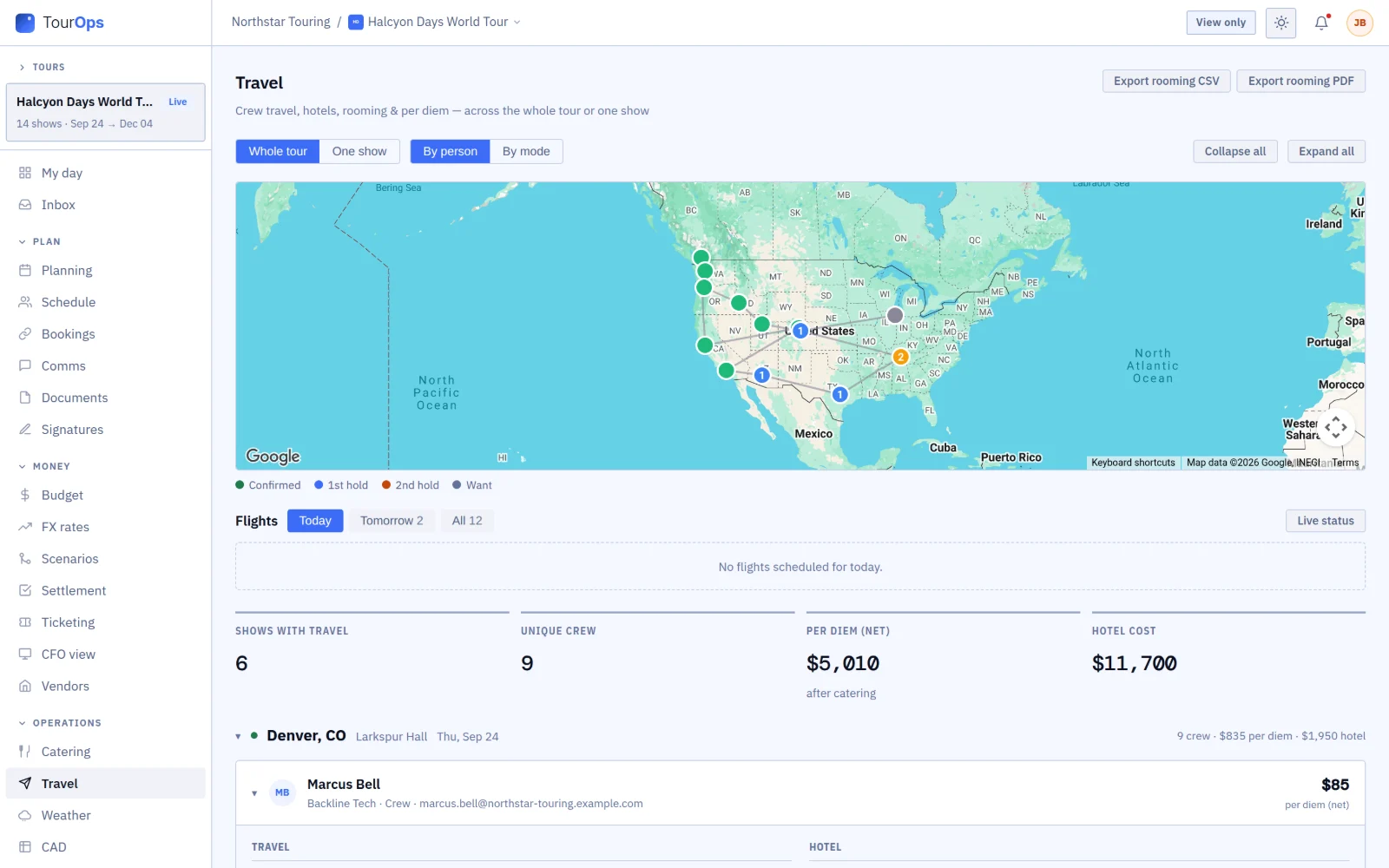This screenshot has height=868, width=1389.
Task: Group travel By mode
Action: tap(526, 151)
